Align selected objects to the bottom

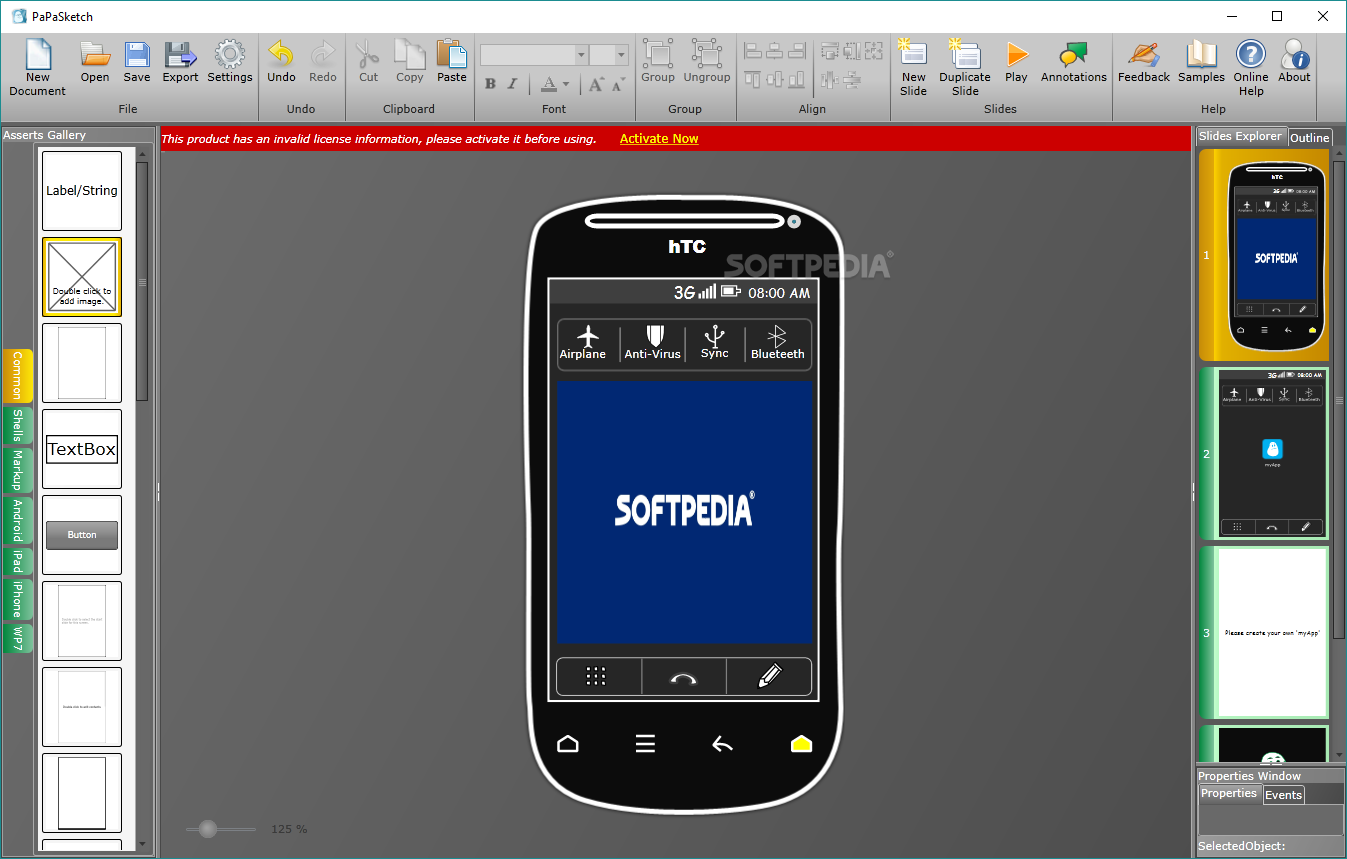coord(798,79)
